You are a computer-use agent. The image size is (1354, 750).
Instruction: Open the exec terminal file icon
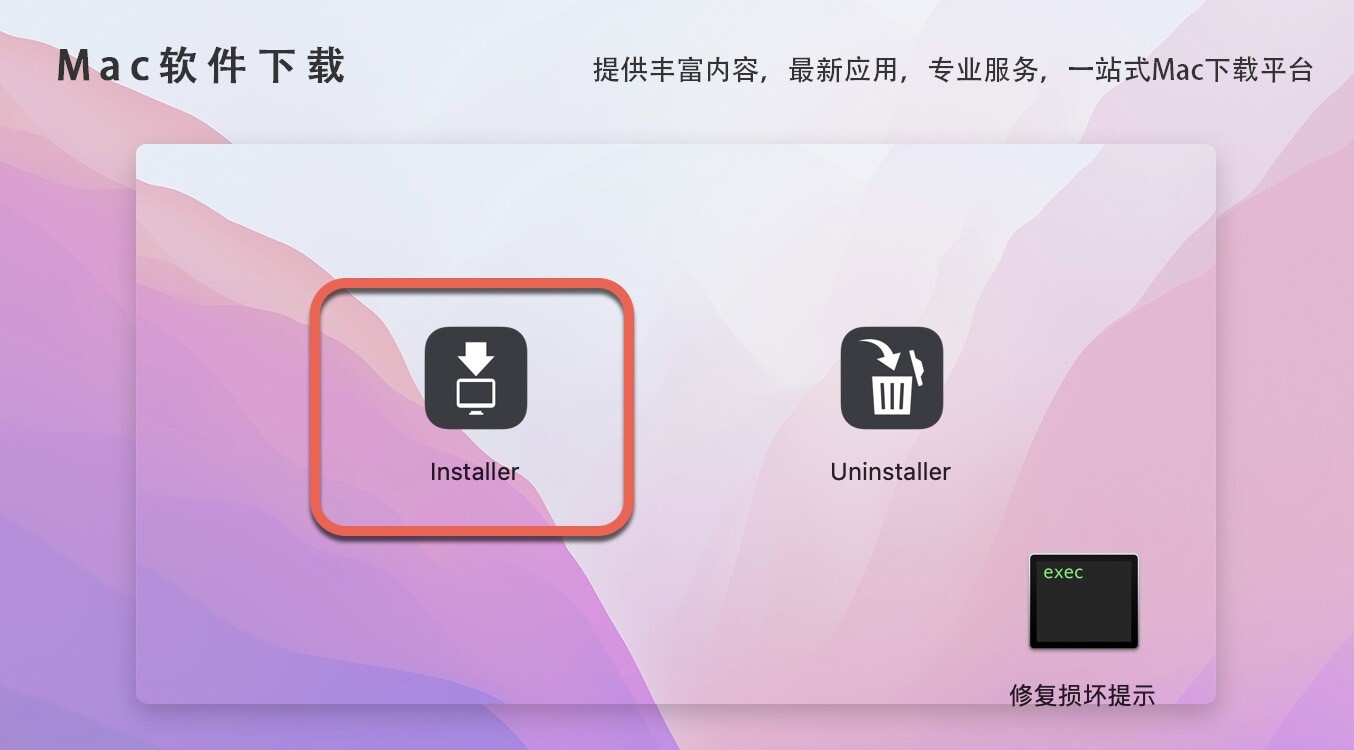(1084, 601)
